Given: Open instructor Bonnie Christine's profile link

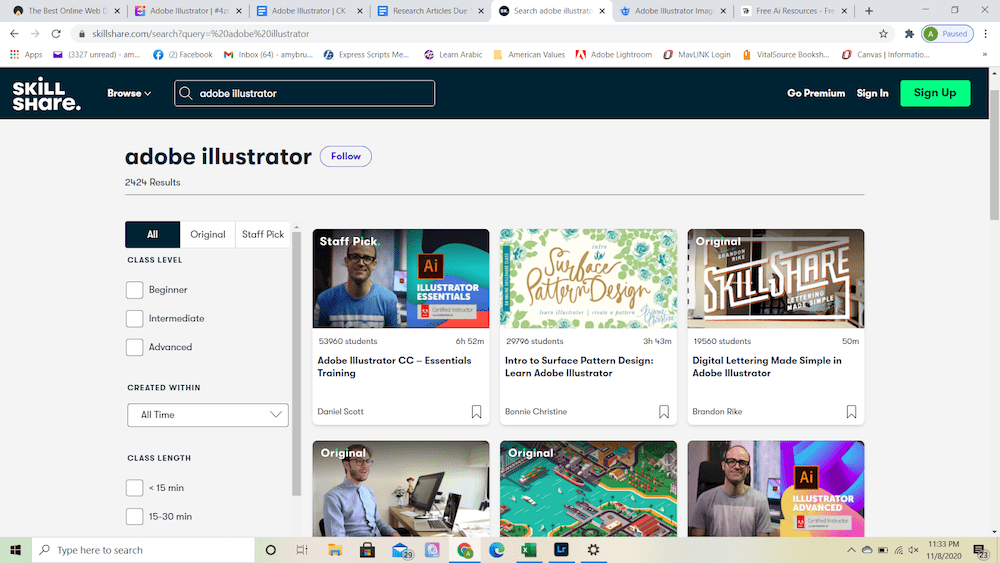Looking at the screenshot, I should 536,412.
